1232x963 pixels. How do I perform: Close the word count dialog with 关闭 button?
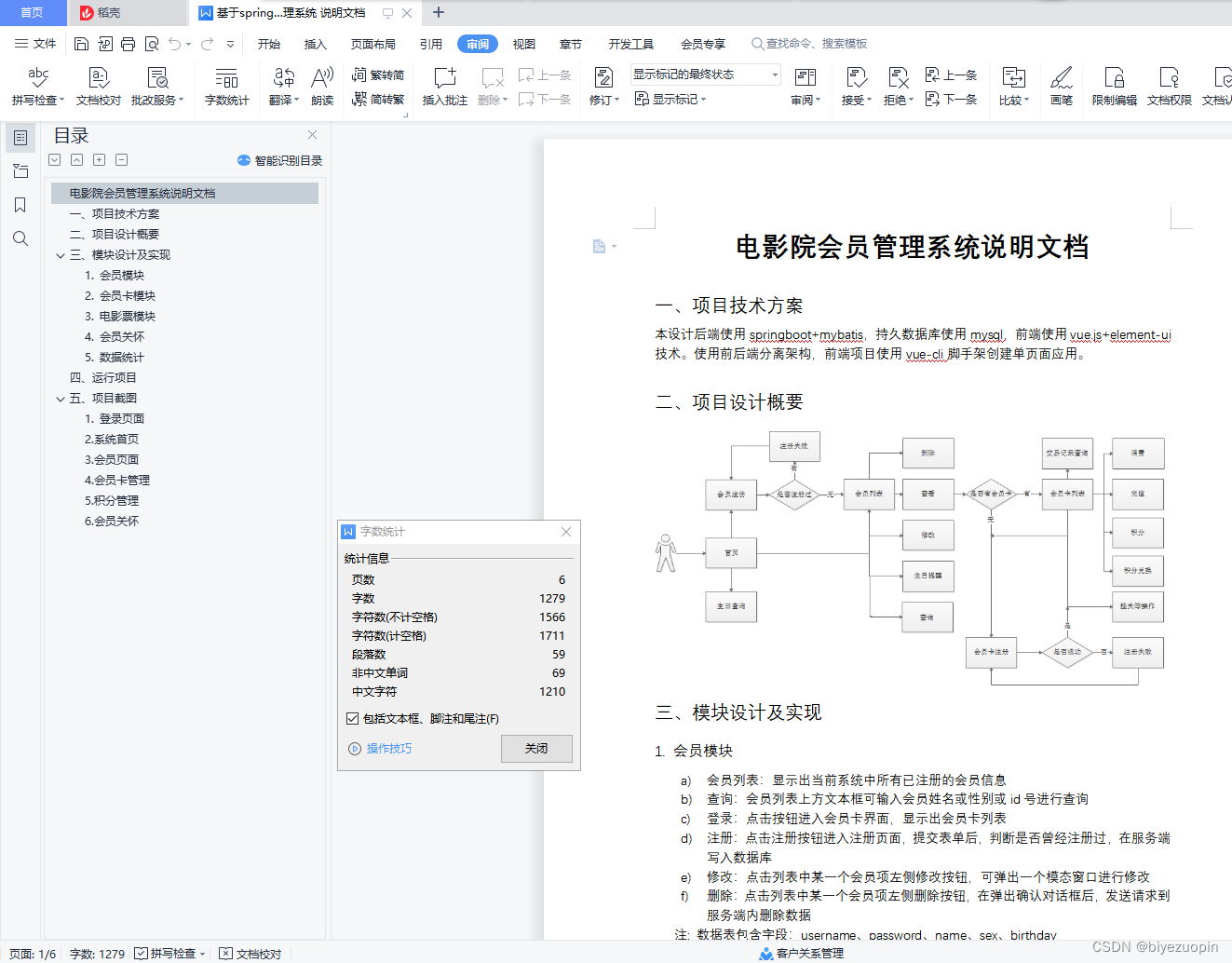536,748
